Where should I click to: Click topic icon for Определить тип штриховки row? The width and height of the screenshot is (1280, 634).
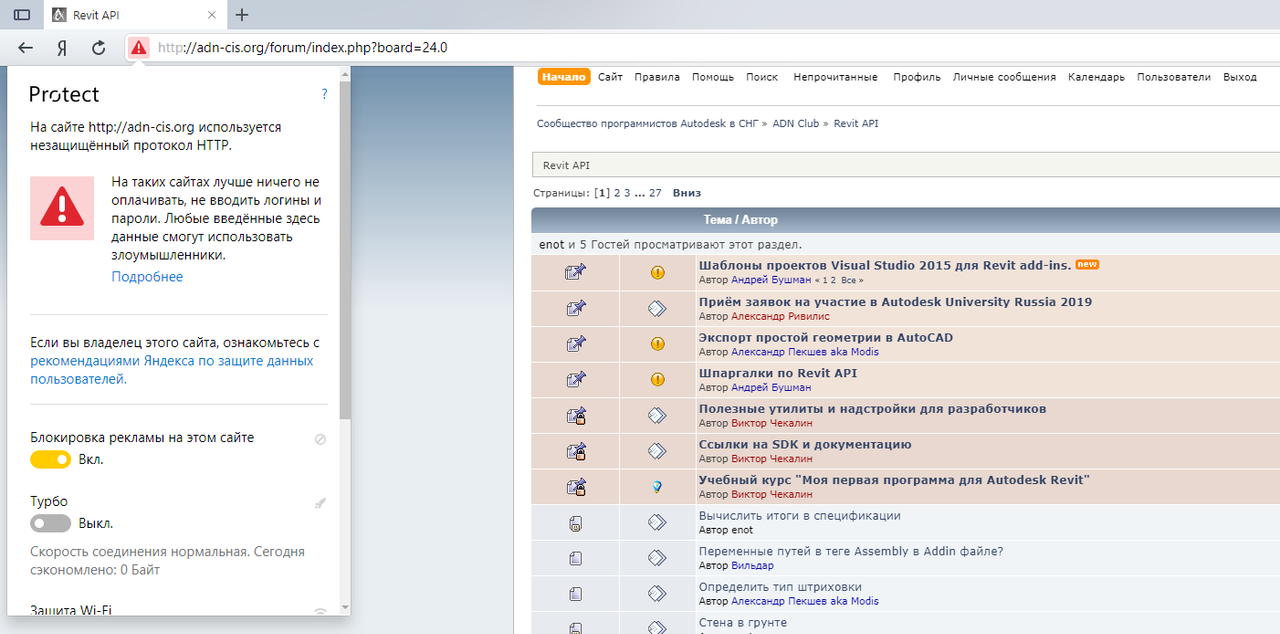click(575, 594)
